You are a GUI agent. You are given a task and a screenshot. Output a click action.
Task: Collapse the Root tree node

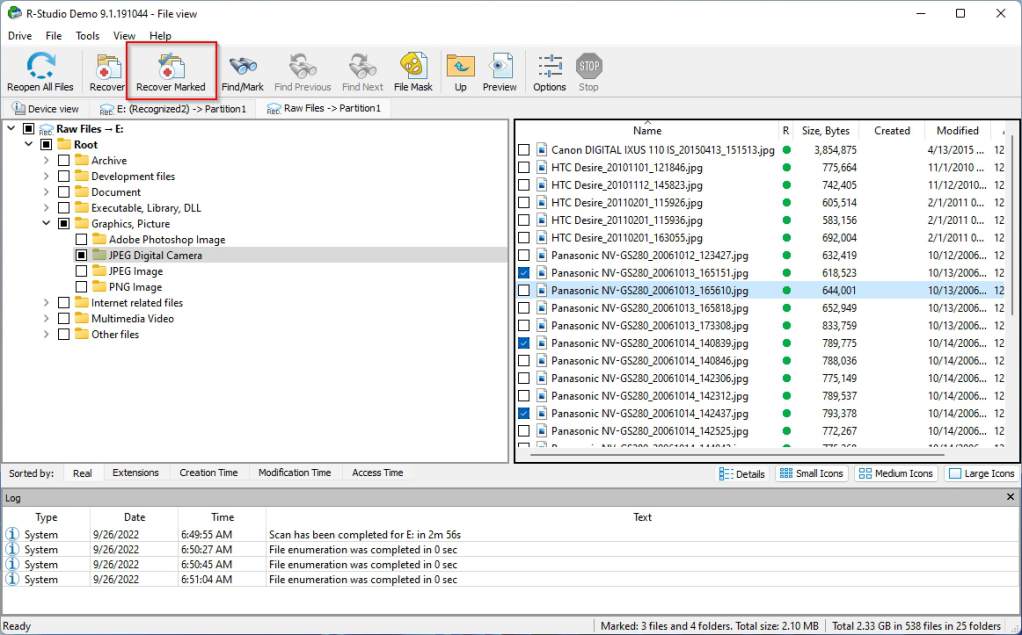click(x=29, y=144)
